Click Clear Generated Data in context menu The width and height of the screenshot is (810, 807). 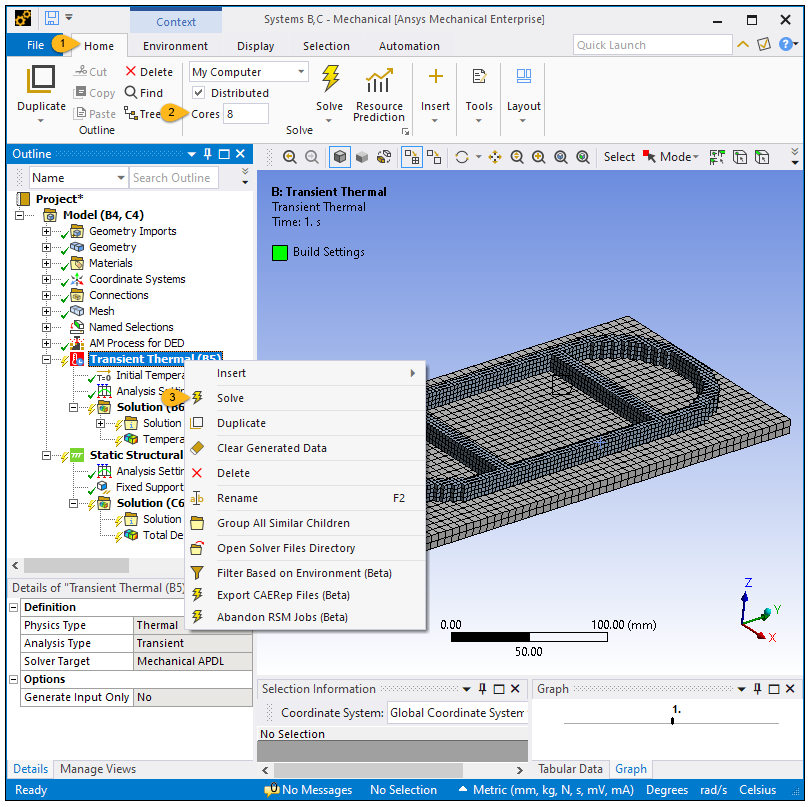pyautogui.click(x=272, y=448)
